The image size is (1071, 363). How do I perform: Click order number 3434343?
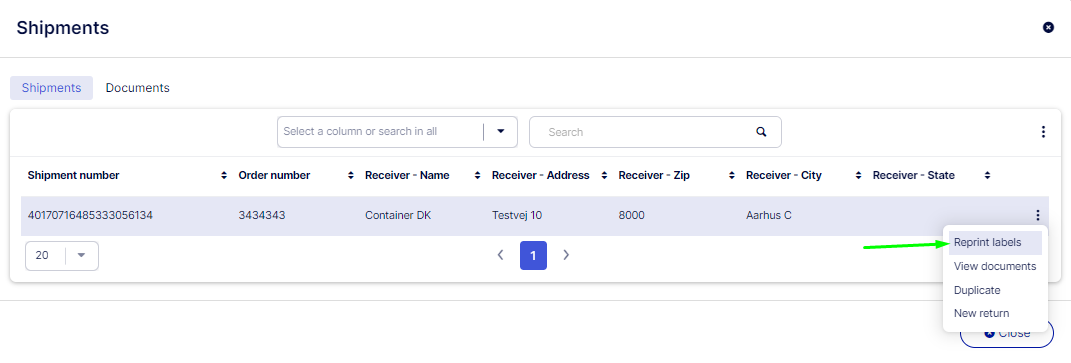[x=262, y=215]
